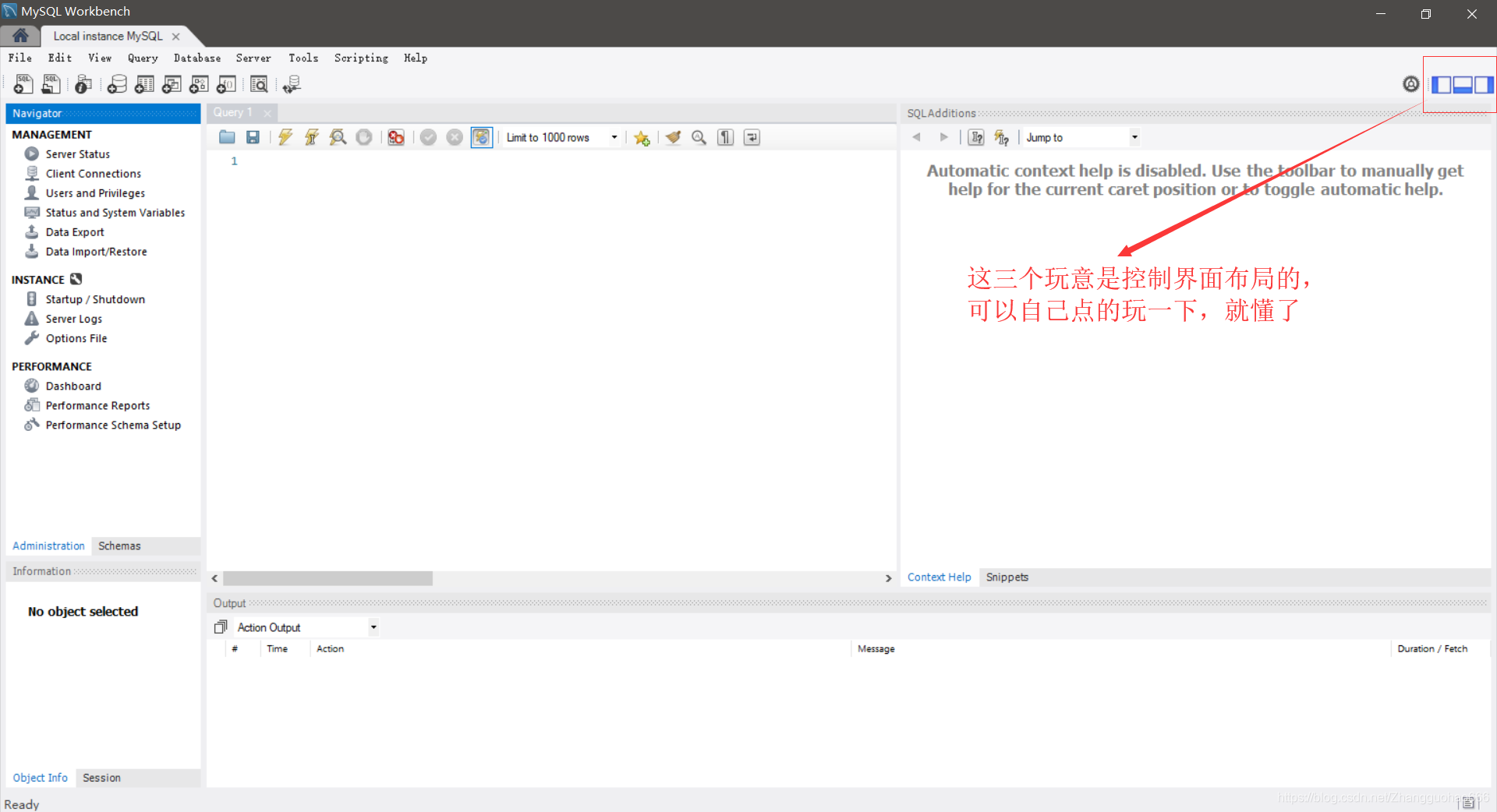Toggle wrapping with the paragraph toolbar icon
Screen dimensions: 1497x812
pyautogui.click(x=725, y=137)
